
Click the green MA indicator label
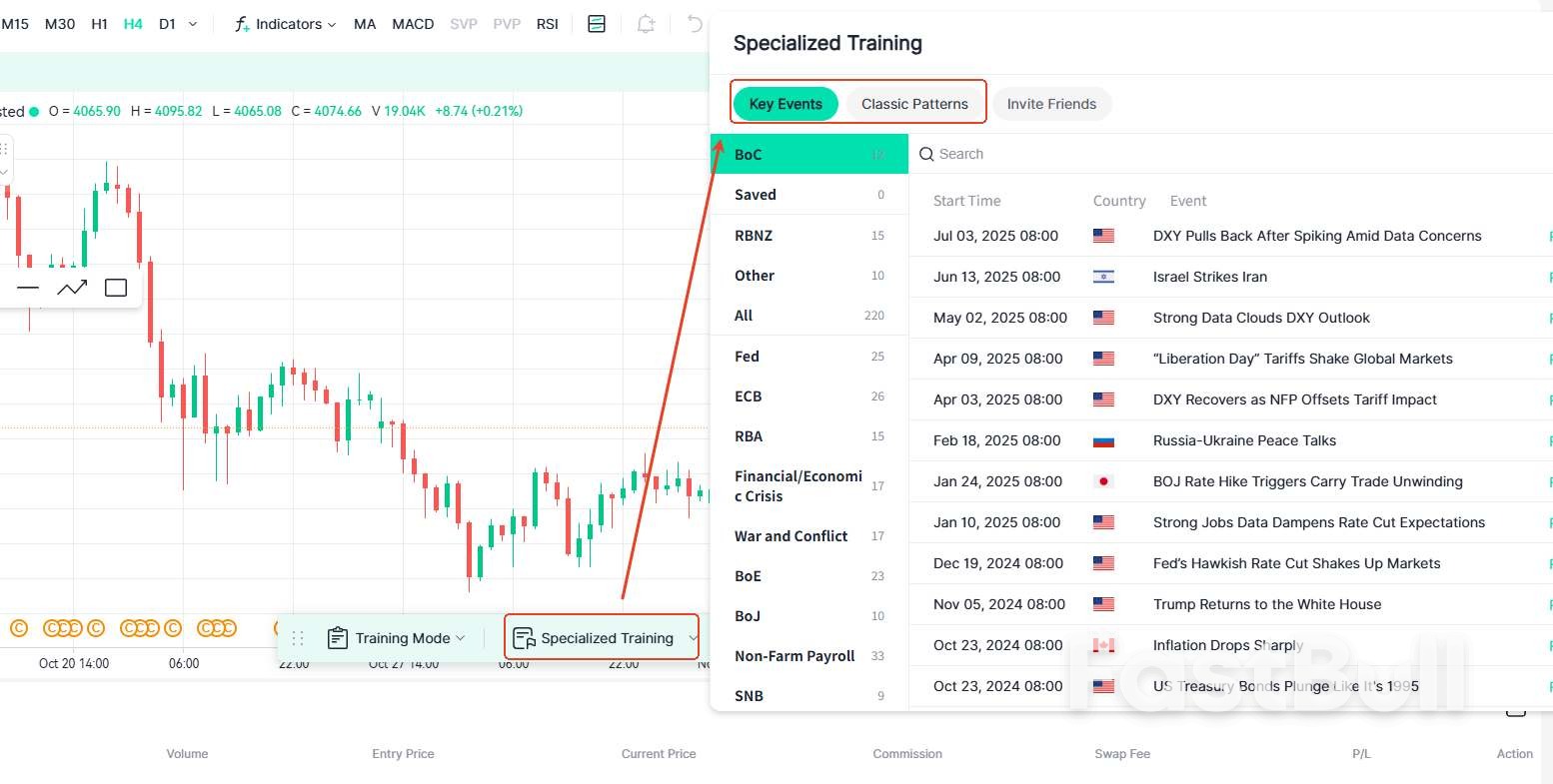364,23
